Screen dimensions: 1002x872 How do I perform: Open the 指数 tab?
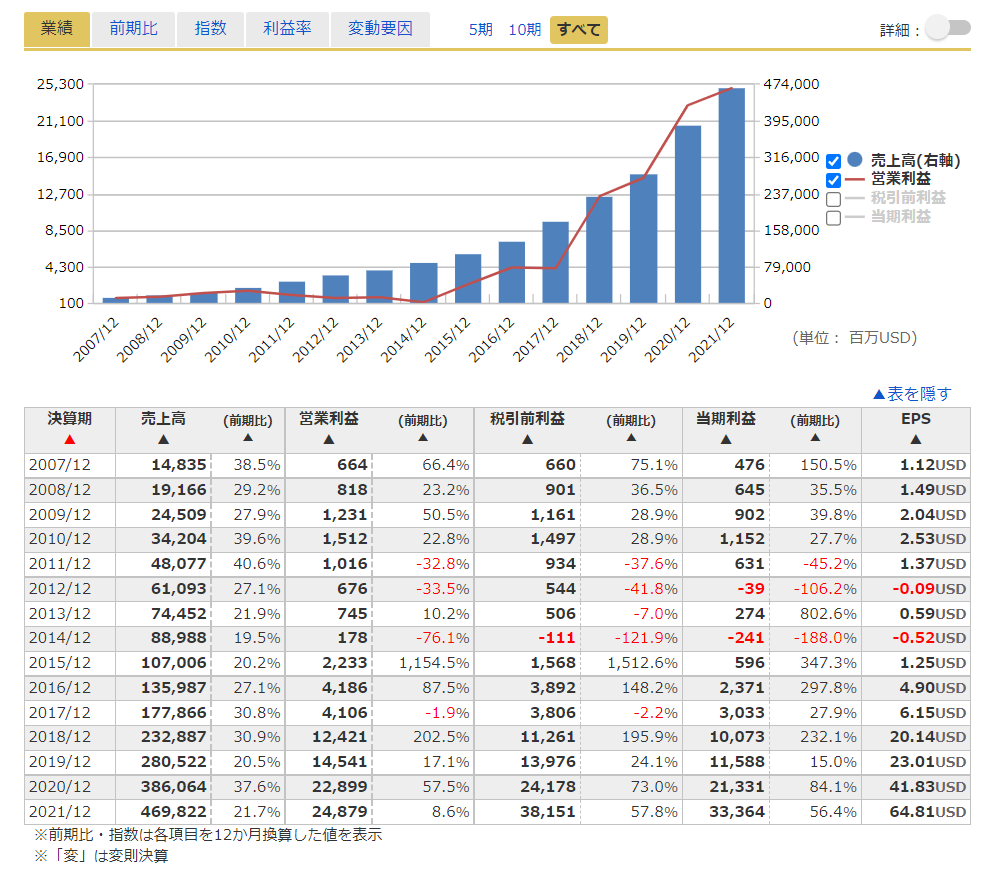[211, 29]
